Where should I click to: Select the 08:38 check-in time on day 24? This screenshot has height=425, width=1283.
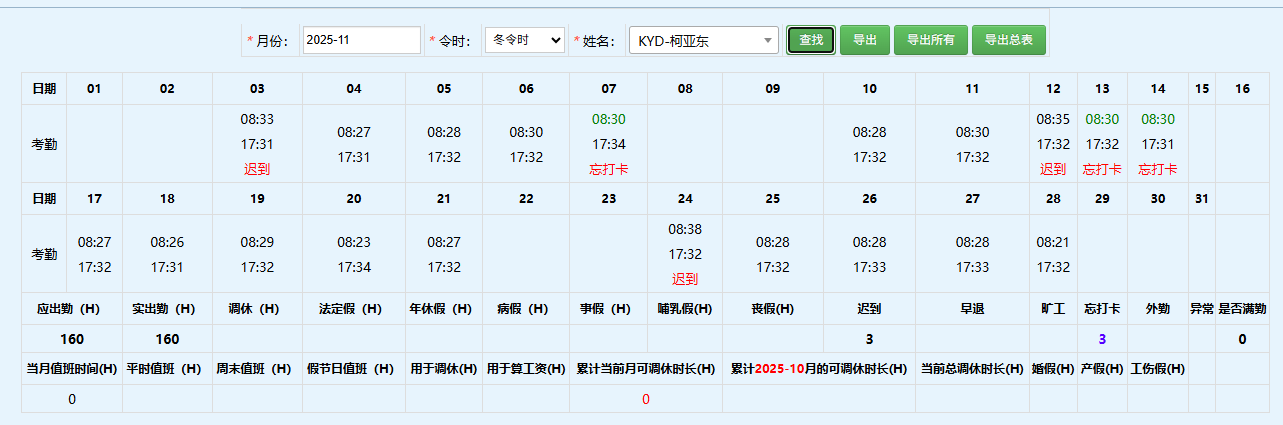685,229
